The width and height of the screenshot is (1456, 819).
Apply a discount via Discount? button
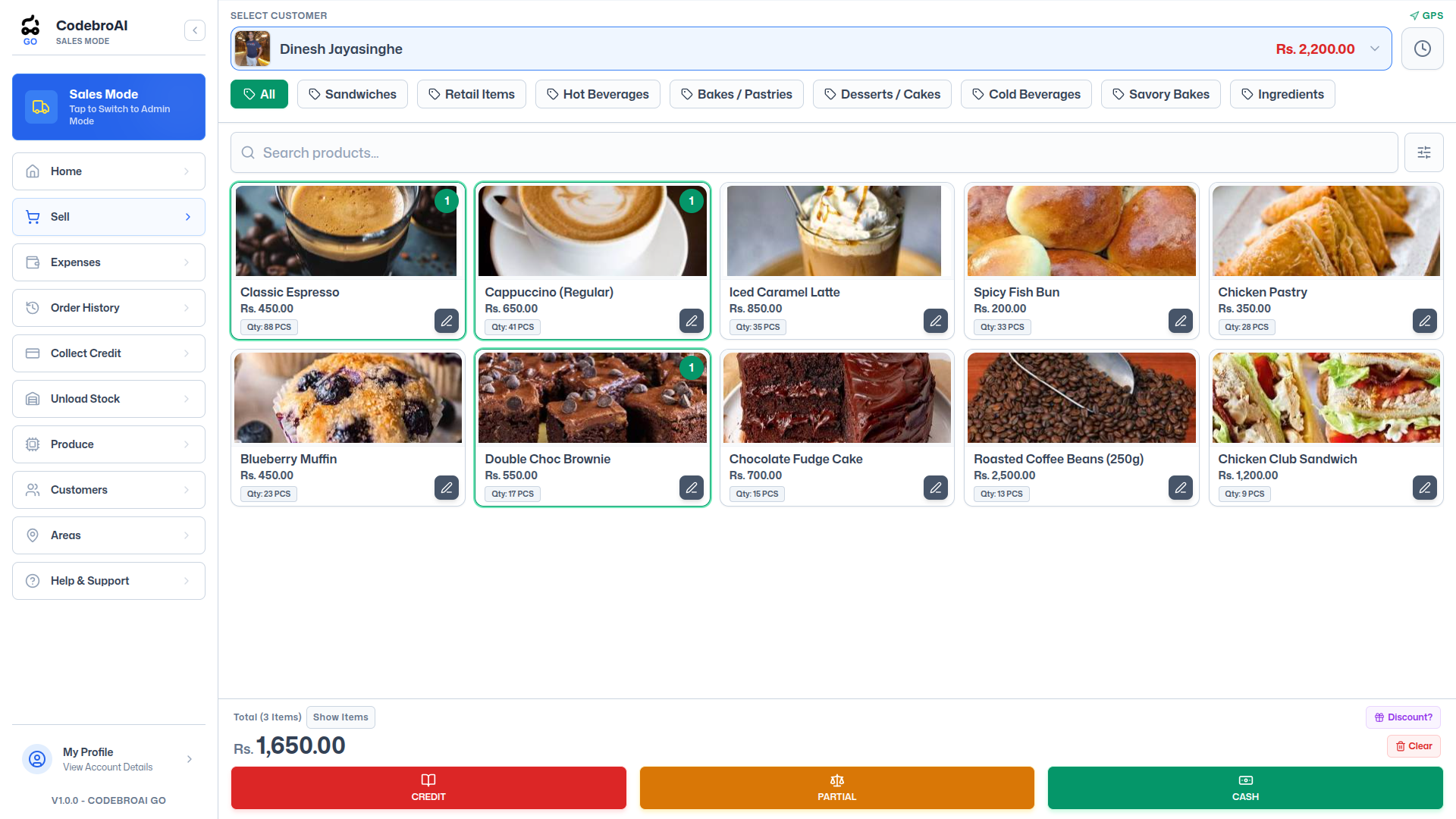pyautogui.click(x=1403, y=717)
